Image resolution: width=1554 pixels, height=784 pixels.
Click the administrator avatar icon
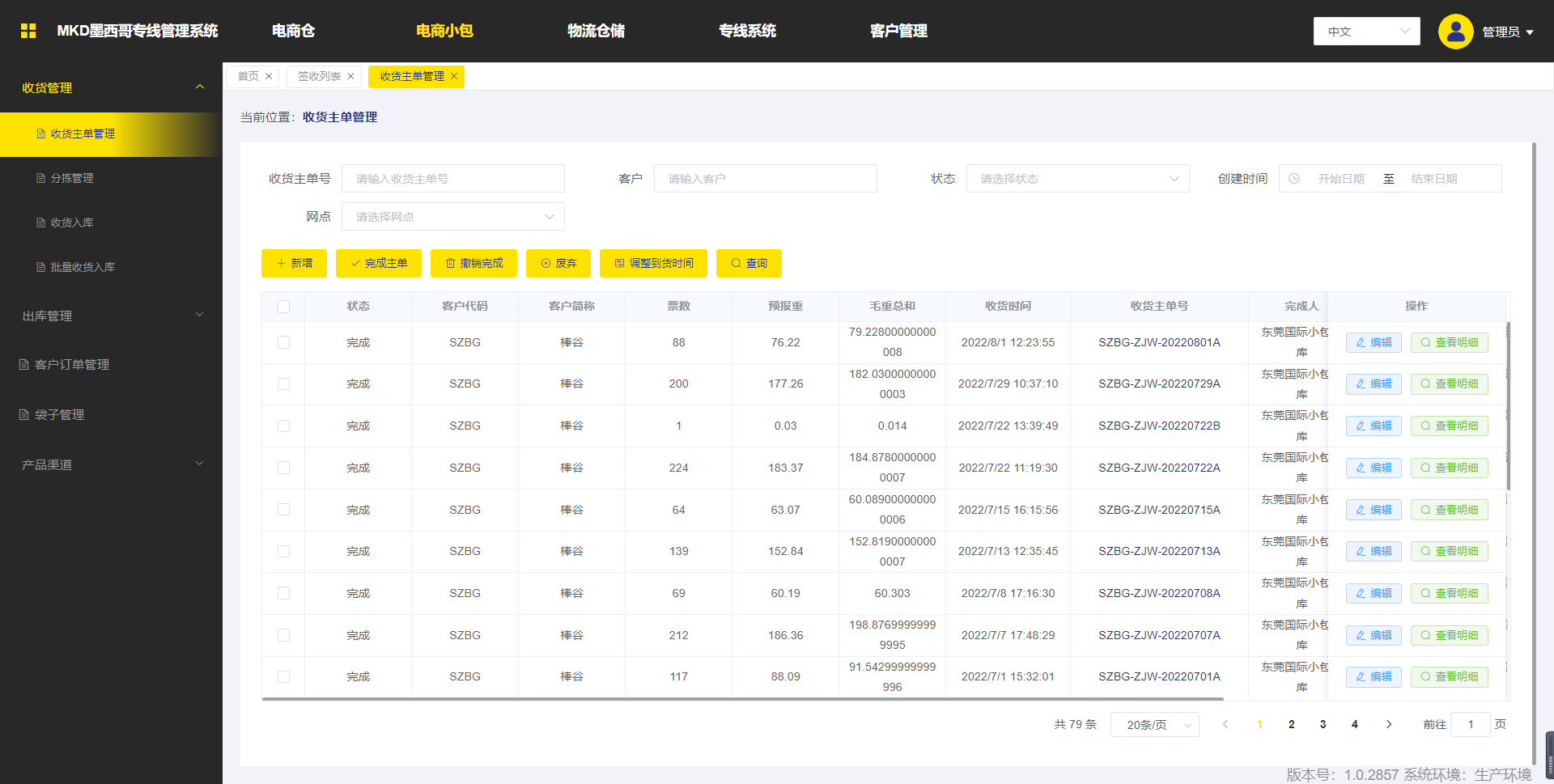coord(1454,32)
